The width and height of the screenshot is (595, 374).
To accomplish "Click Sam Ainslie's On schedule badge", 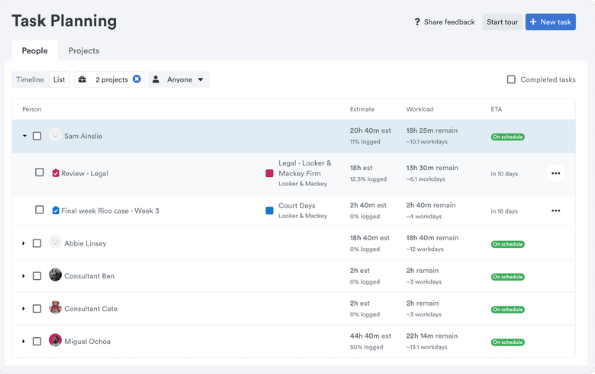I will [x=508, y=137].
